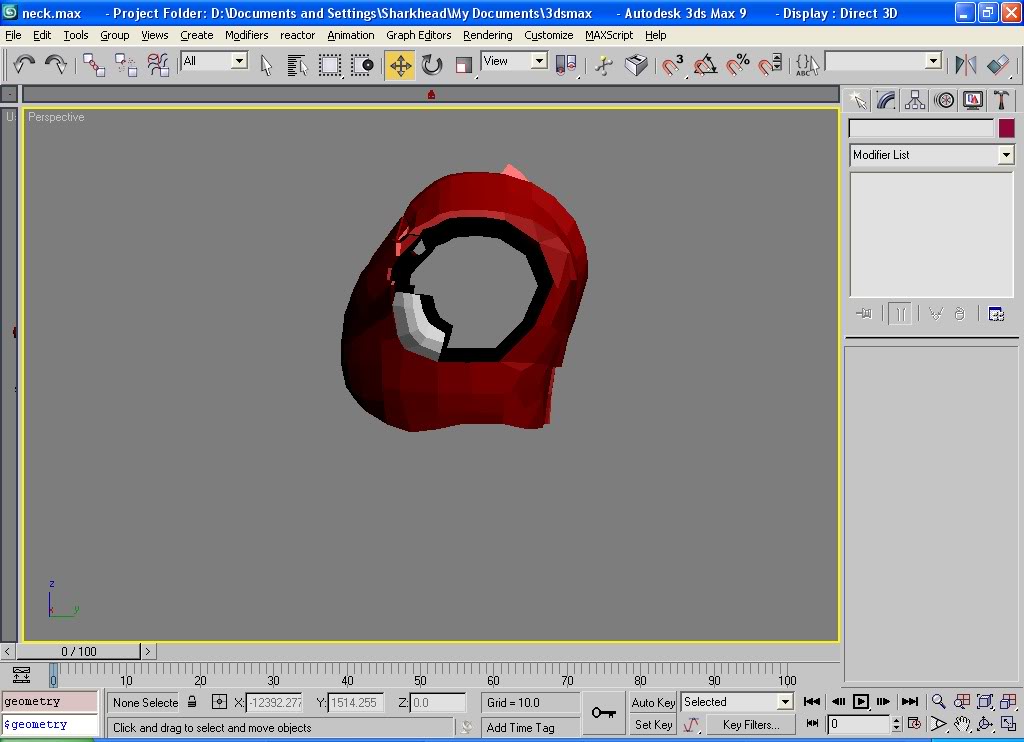The image size is (1024, 742).
Task: Open the Rendering menu
Action: tap(487, 35)
